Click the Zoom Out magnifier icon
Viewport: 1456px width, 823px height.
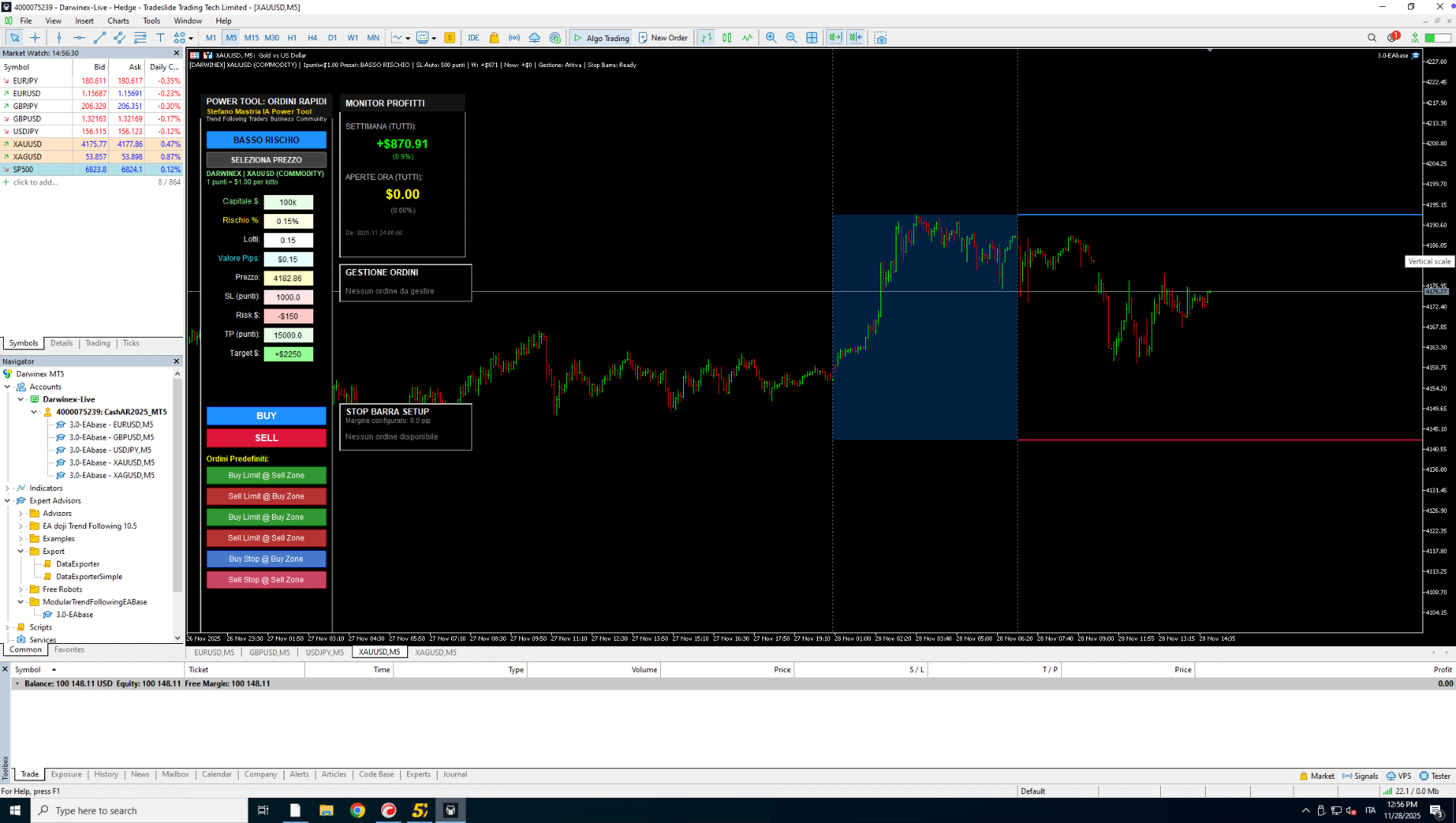coord(791,38)
